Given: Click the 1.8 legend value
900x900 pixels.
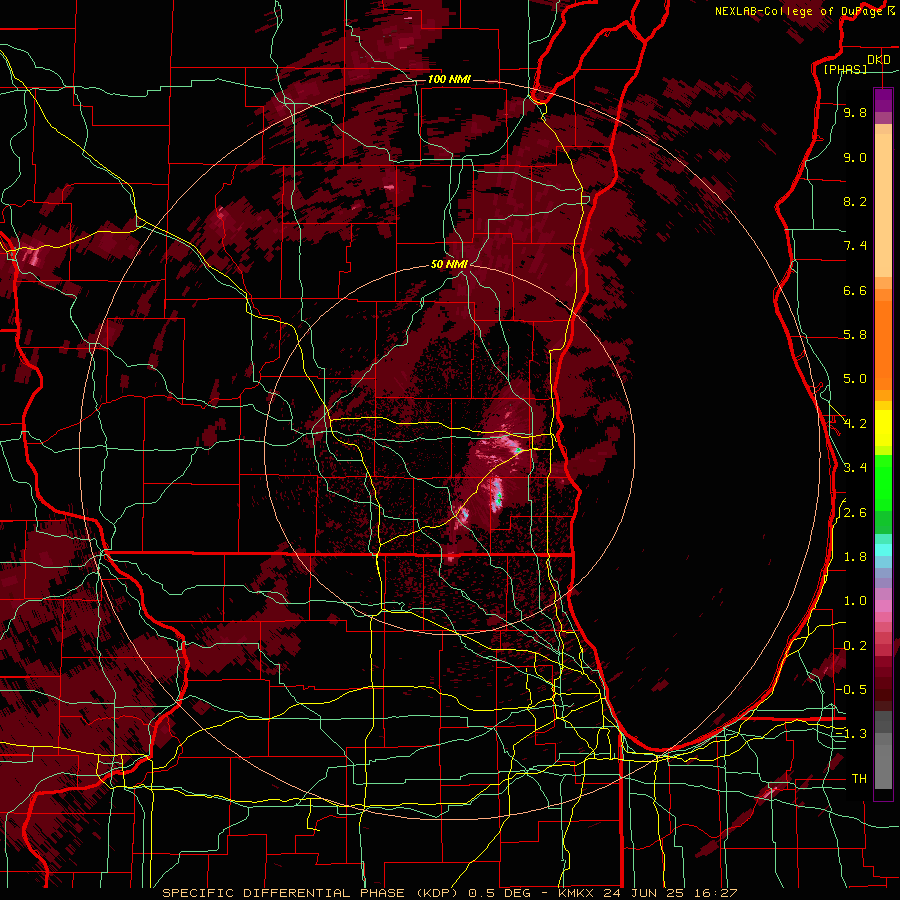Looking at the screenshot, I should (855, 557).
